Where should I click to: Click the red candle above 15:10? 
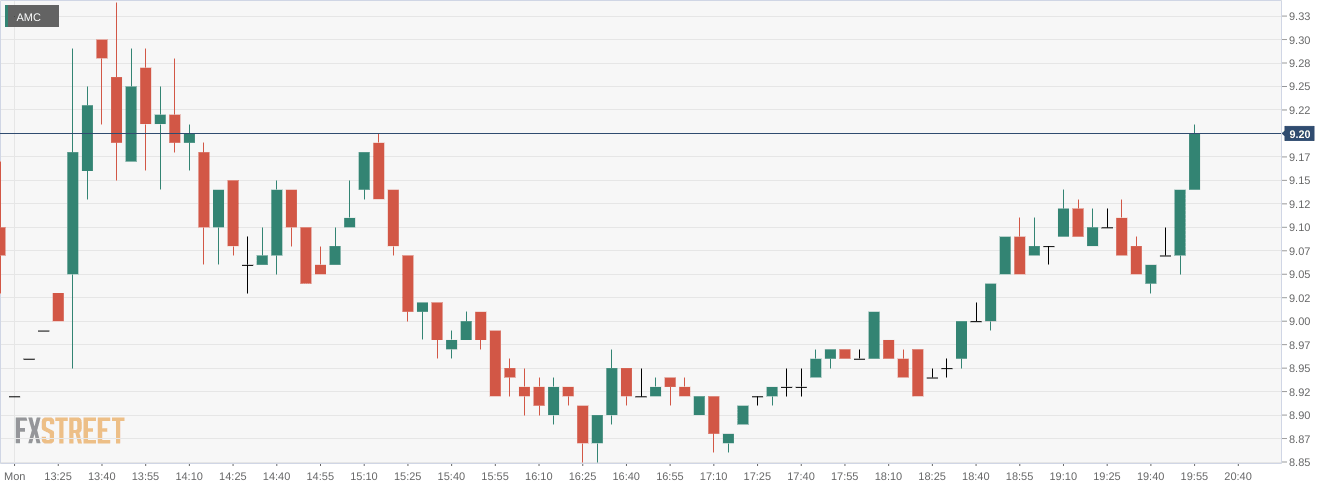(379, 170)
